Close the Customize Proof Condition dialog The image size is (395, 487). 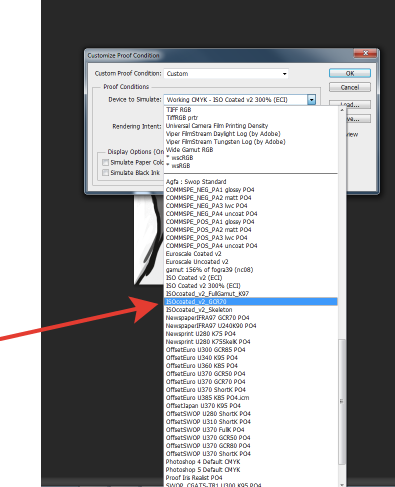tap(365, 53)
